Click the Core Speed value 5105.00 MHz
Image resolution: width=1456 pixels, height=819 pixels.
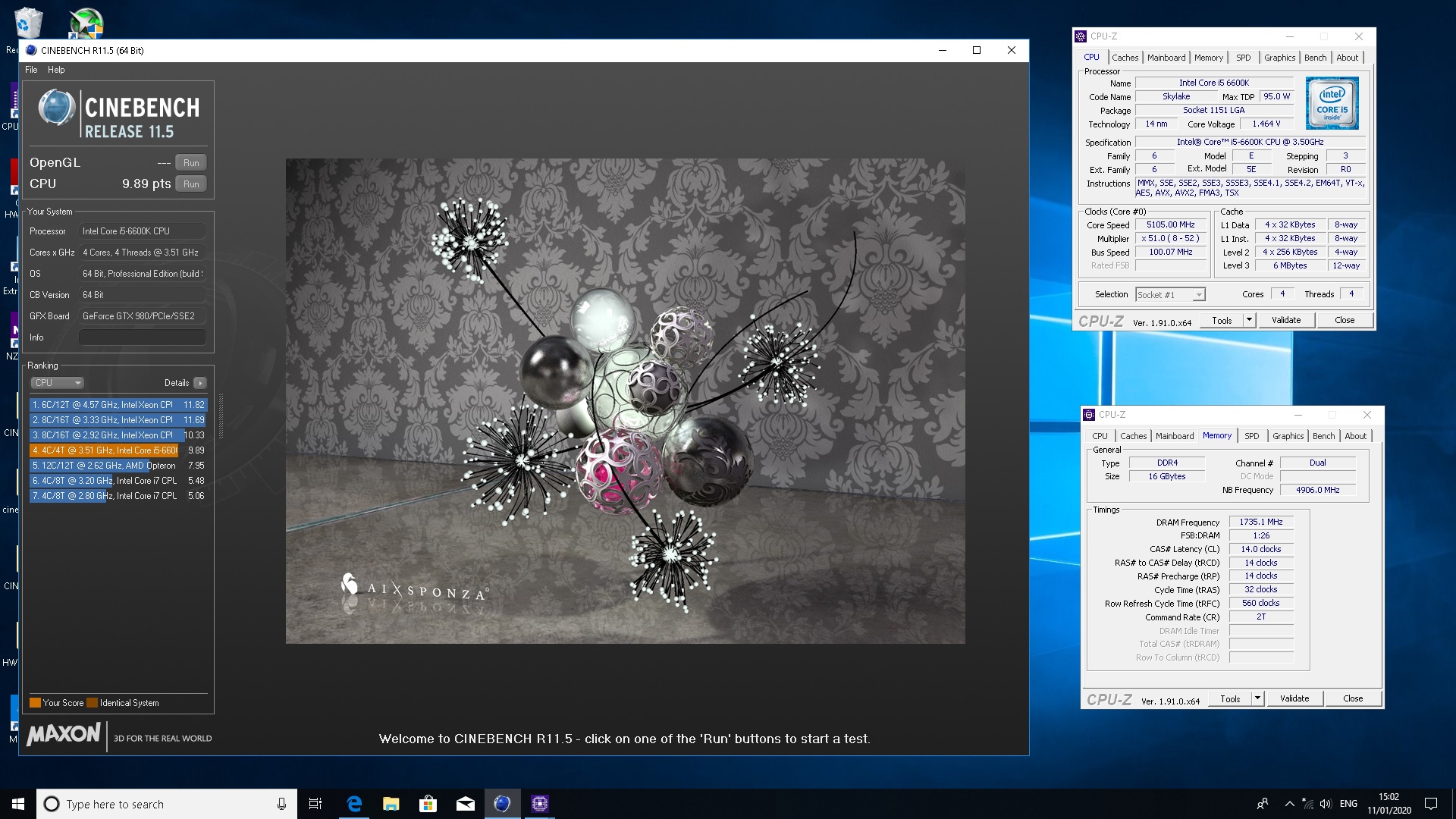pyautogui.click(x=1170, y=224)
